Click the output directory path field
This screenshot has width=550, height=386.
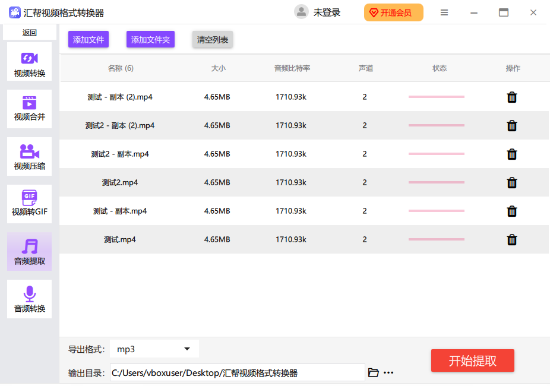(x=237, y=373)
